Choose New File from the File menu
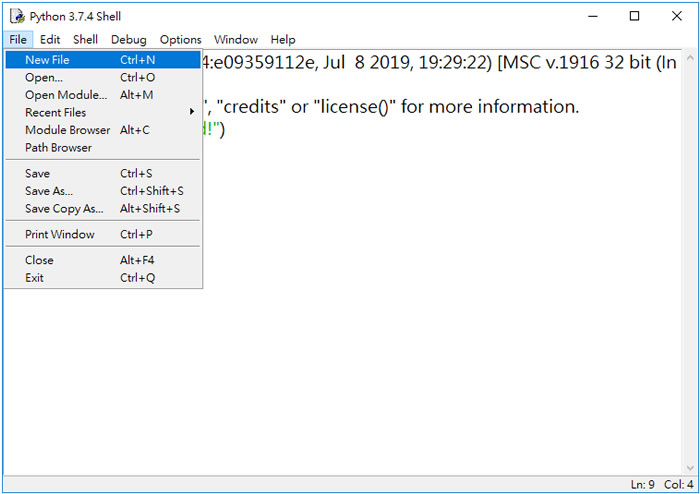 point(103,60)
